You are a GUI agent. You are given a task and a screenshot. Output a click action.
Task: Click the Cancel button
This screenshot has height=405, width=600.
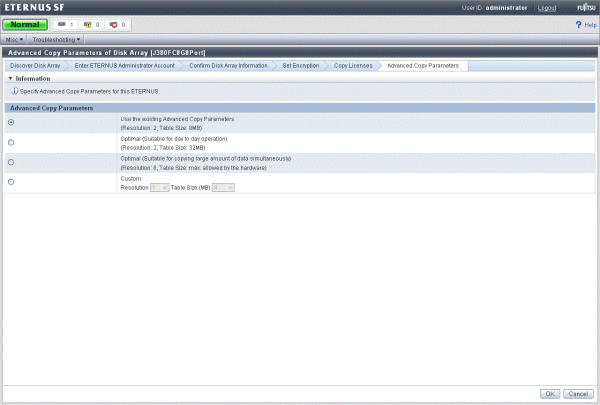pyautogui.click(x=578, y=394)
